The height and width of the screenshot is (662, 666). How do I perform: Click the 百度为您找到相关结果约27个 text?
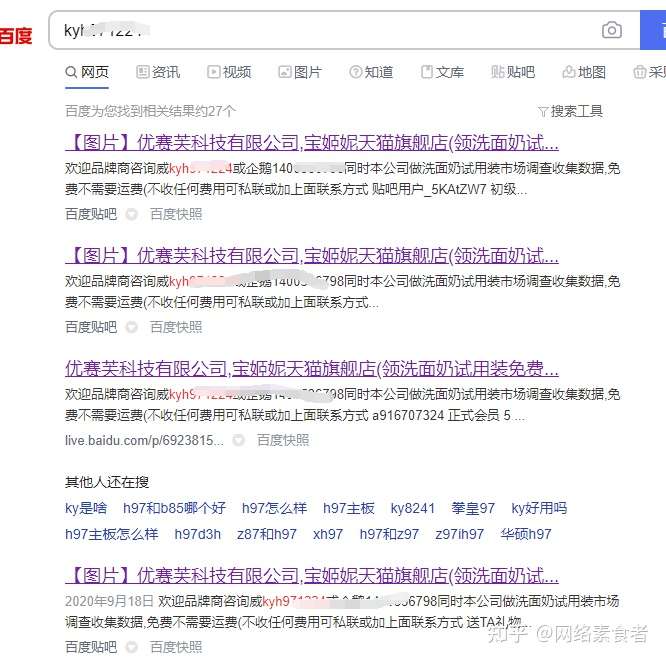(150, 111)
